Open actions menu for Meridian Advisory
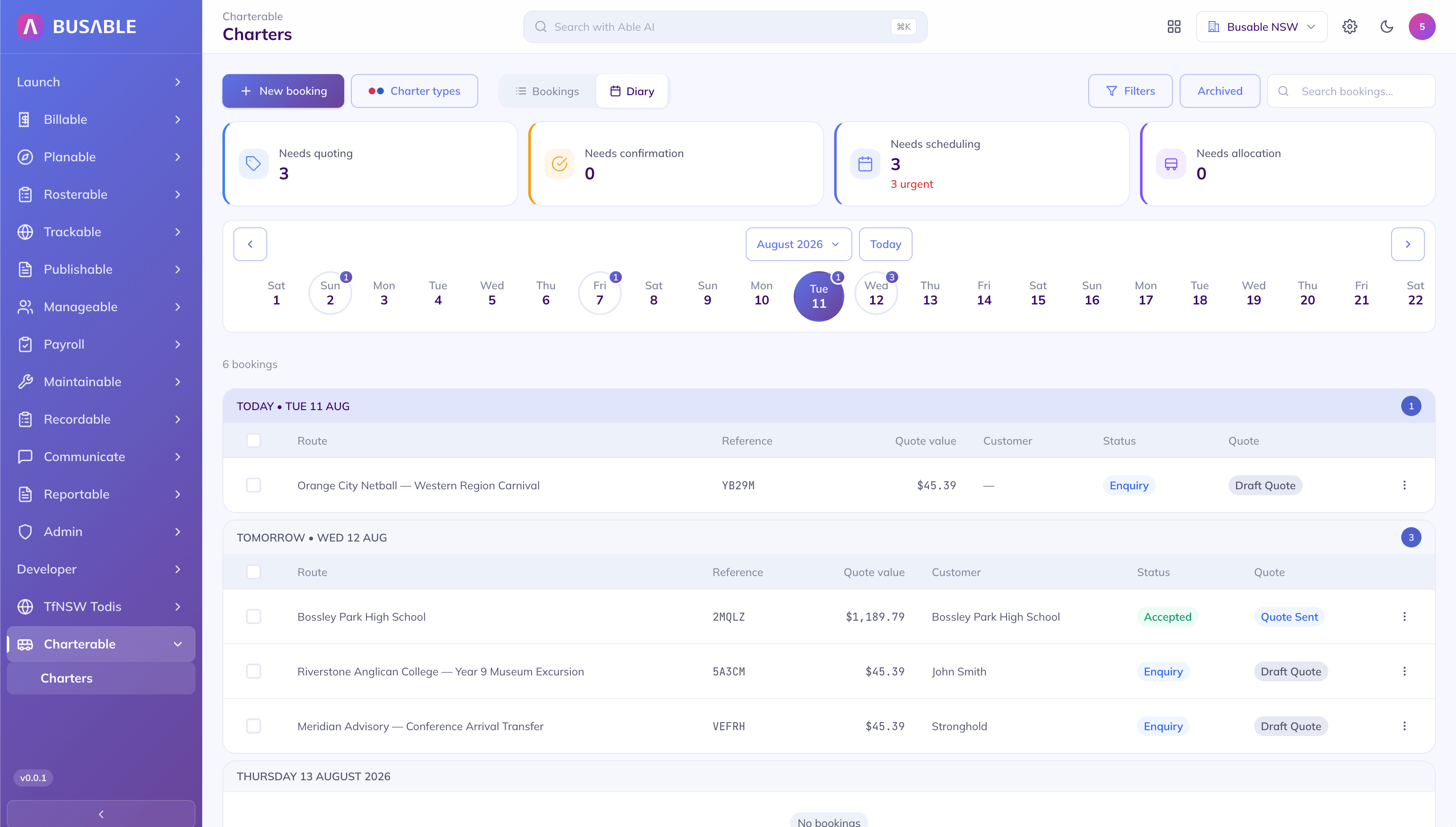The image size is (1456, 827). [x=1404, y=726]
